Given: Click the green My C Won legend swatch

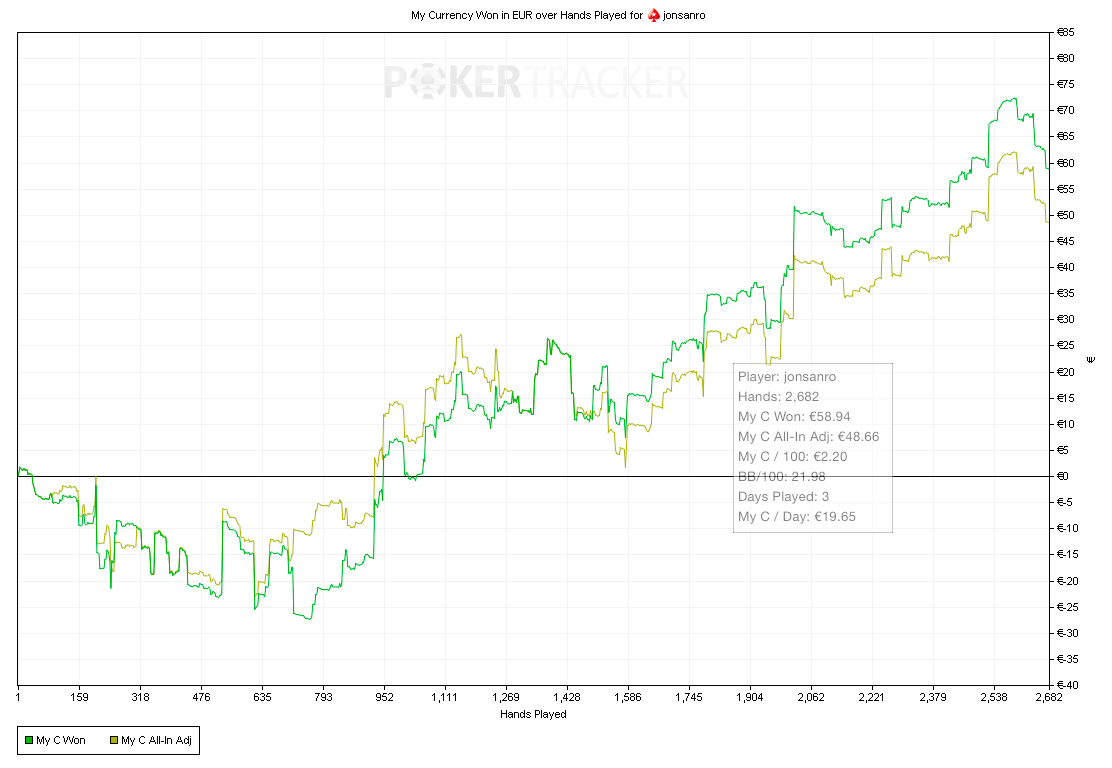Looking at the screenshot, I should point(29,740).
